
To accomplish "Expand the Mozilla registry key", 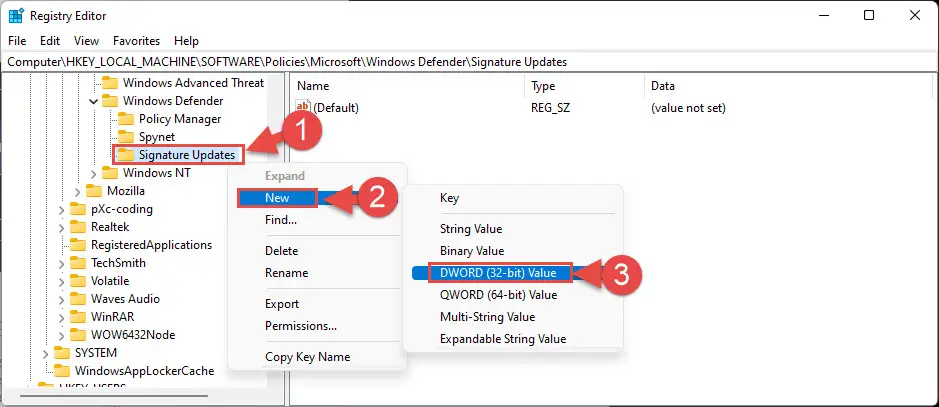I will point(78,191).
